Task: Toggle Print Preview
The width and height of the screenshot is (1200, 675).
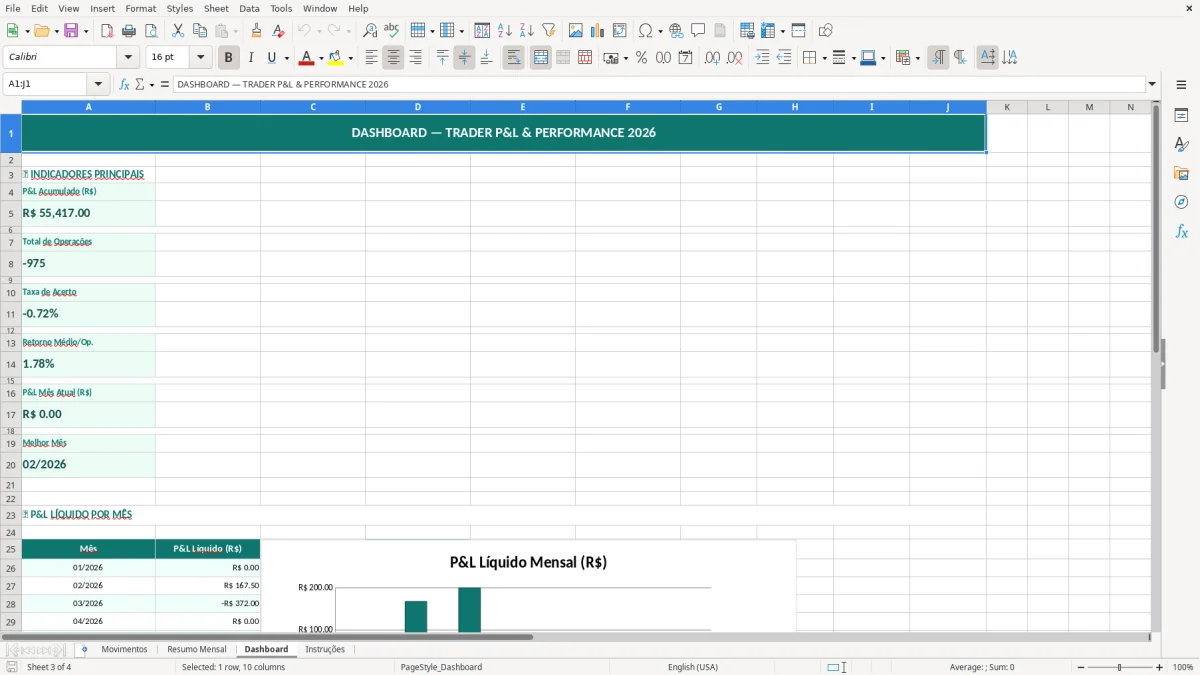Action: coord(151,31)
